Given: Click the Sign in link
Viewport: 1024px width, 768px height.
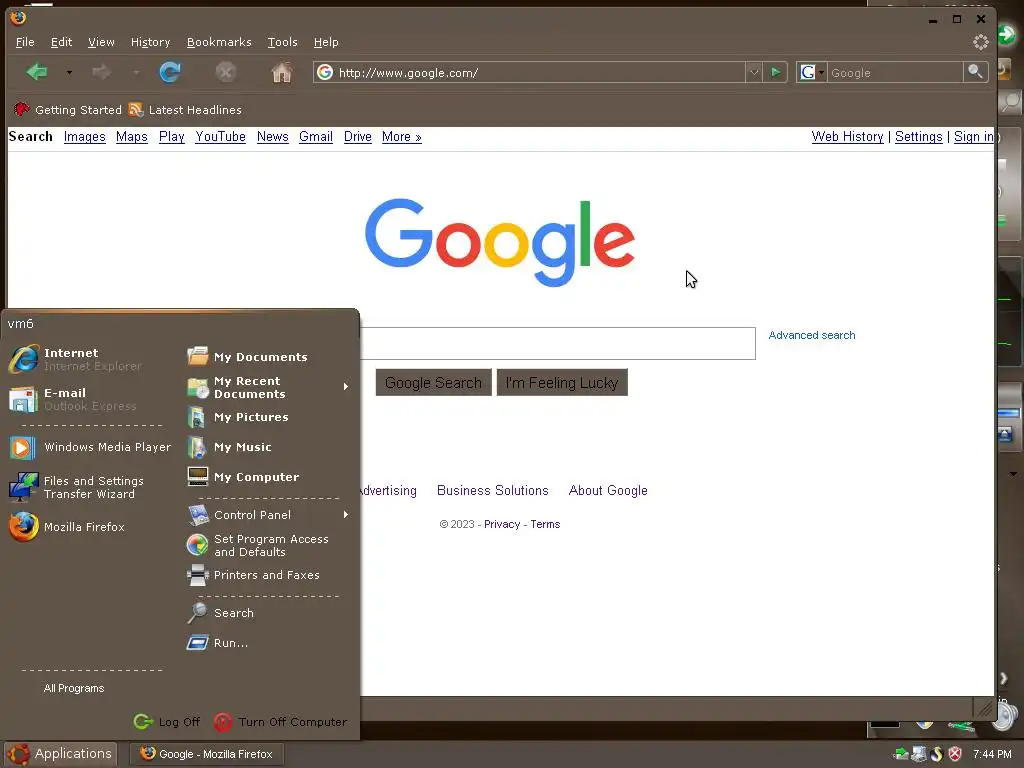Looking at the screenshot, I should [973, 136].
